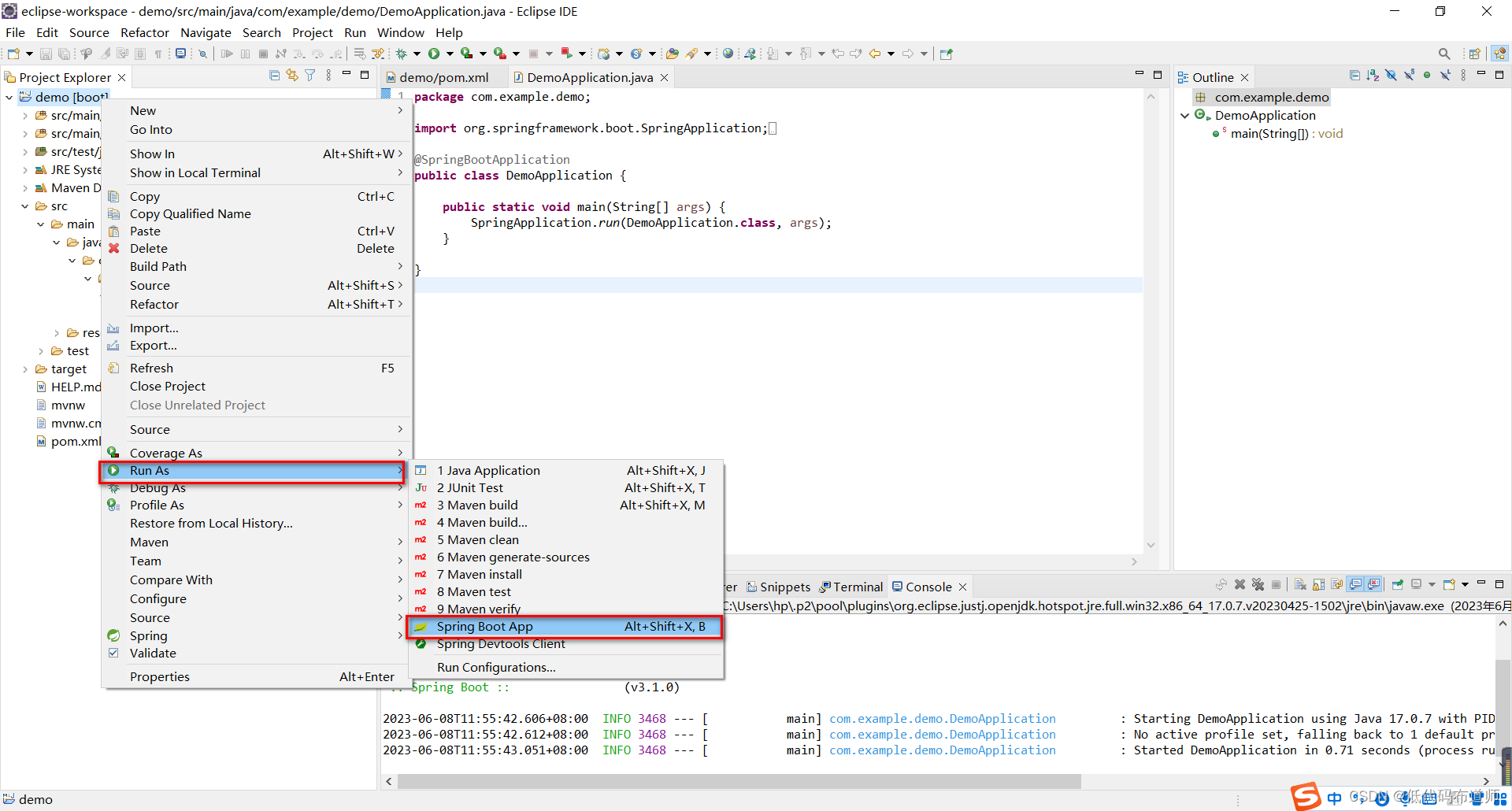Click the Clear Console icon

tap(1300, 584)
